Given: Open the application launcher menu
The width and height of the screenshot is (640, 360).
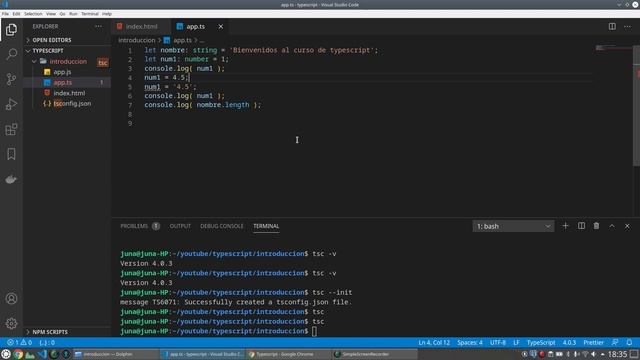Looking at the screenshot, I should [x=6, y=354].
